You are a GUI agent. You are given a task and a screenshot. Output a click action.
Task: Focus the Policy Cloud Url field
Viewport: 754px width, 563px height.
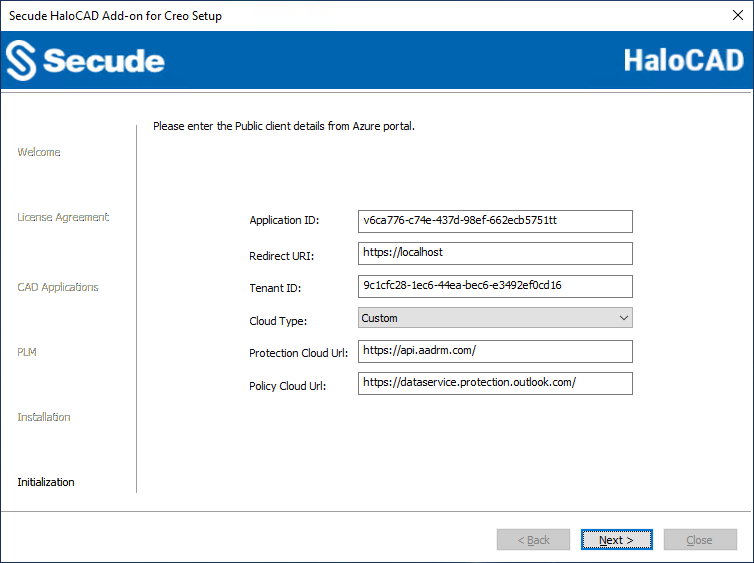(495, 383)
